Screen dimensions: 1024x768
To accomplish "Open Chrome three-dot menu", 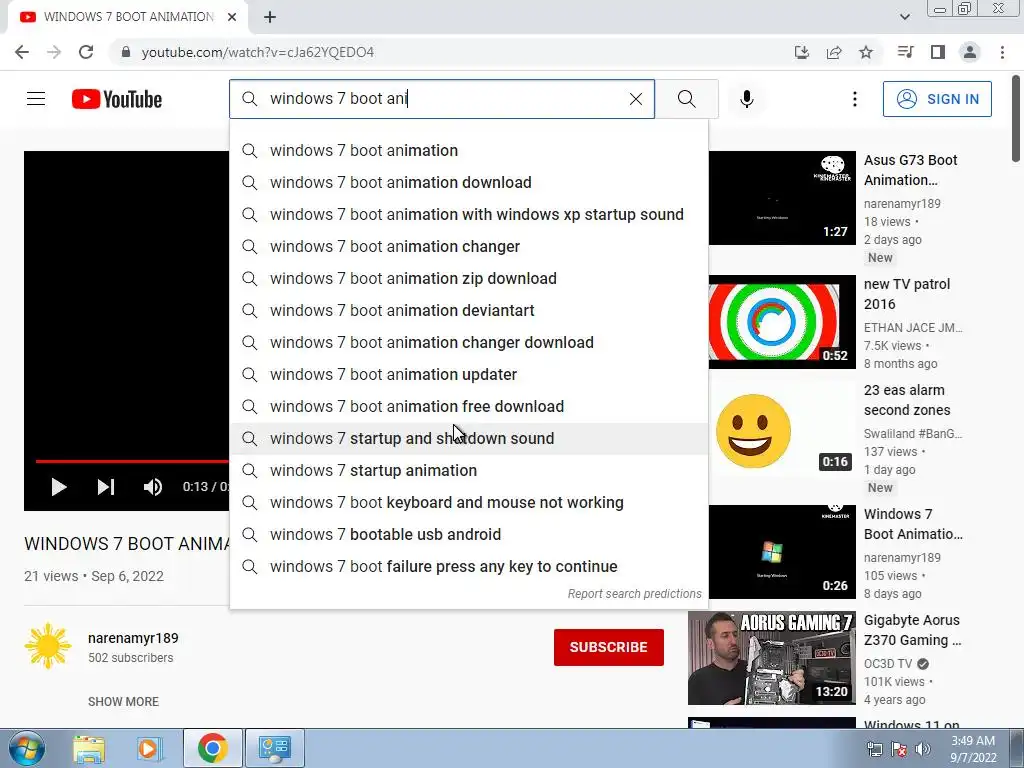I will [x=1002, y=52].
